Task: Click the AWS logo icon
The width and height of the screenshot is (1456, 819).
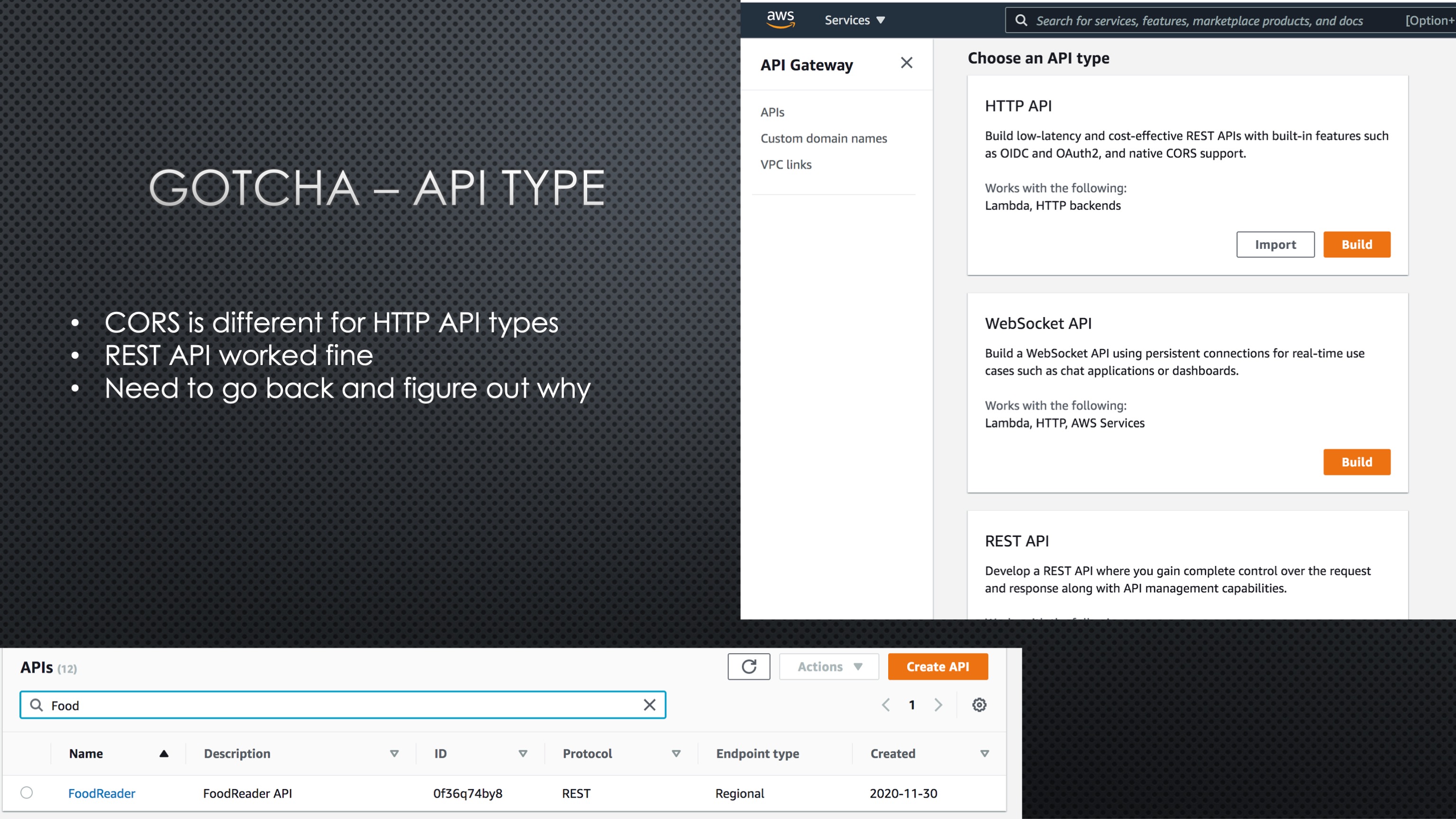Action: 780,20
